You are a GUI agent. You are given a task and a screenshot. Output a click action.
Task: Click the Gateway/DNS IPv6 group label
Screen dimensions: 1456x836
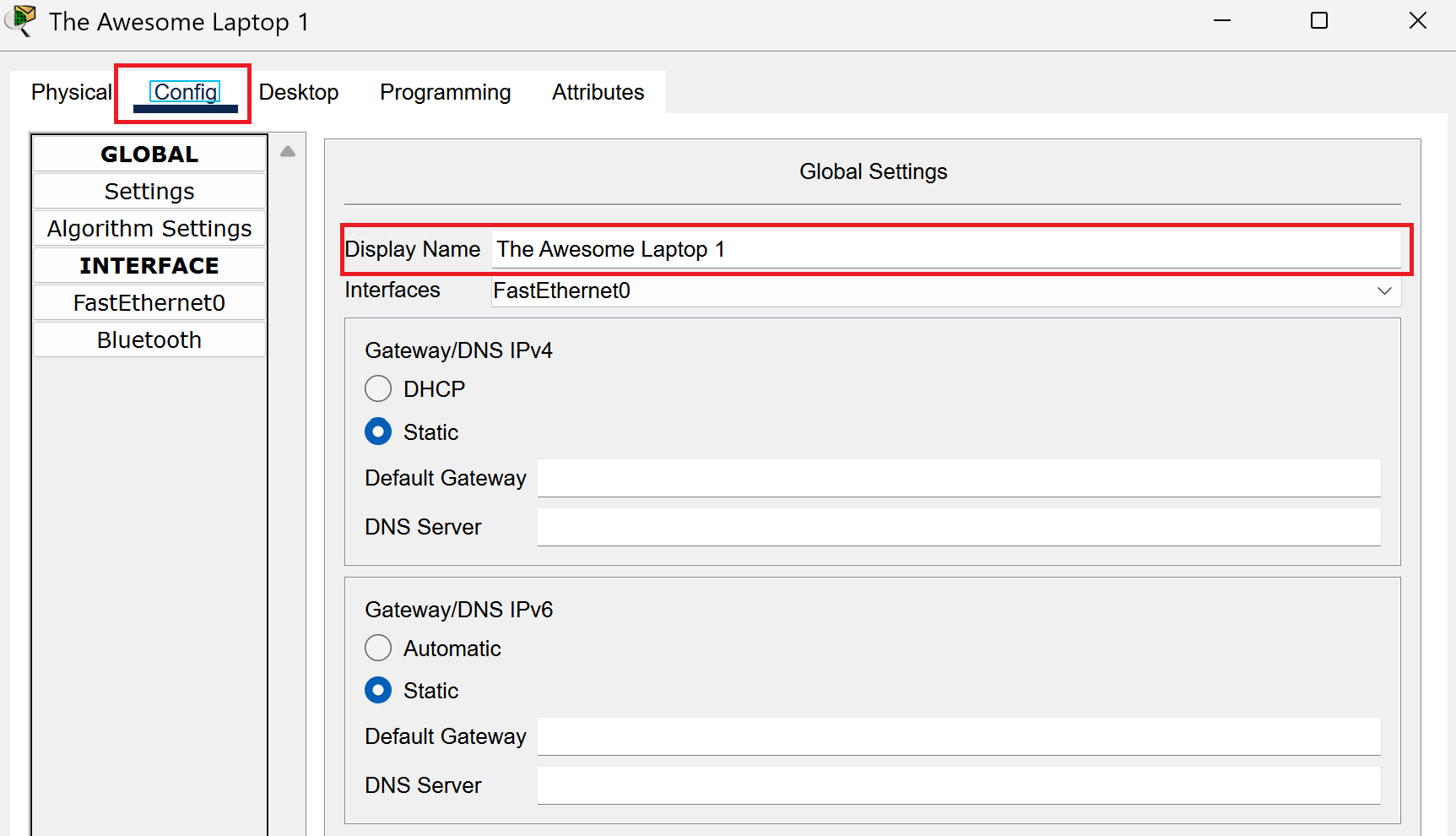click(458, 610)
